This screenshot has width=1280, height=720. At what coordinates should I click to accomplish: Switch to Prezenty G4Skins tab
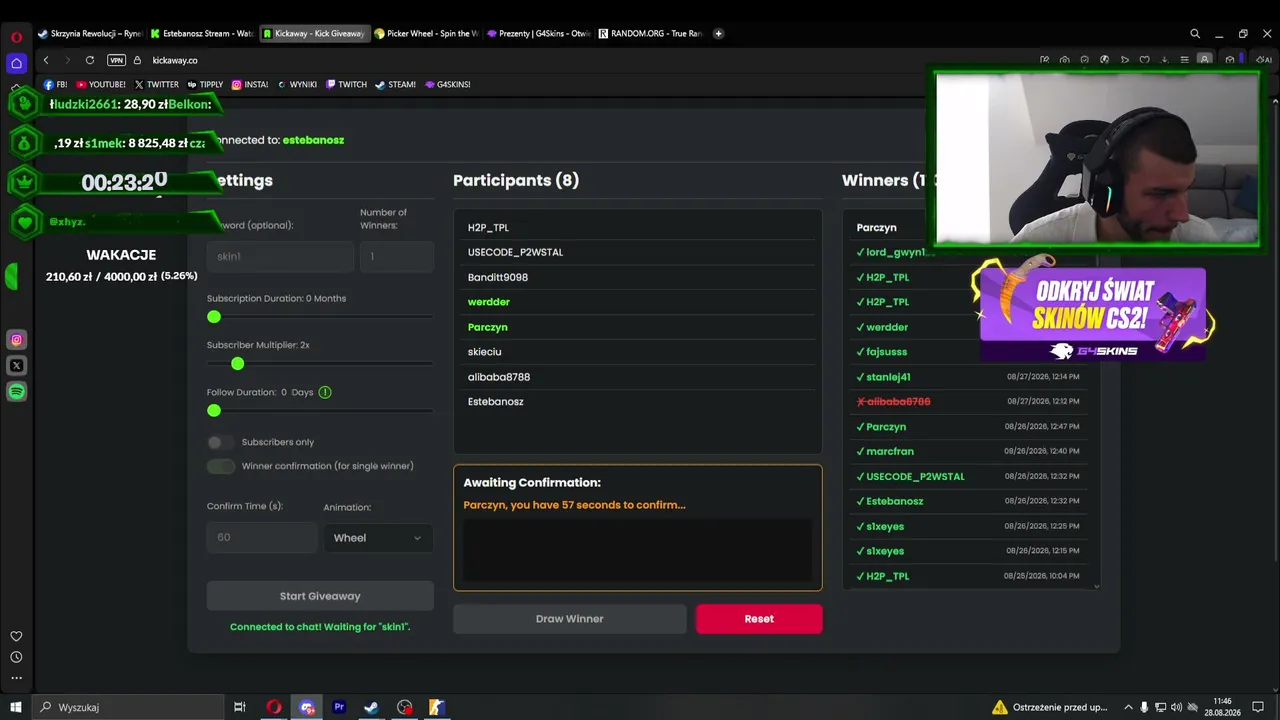(539, 33)
